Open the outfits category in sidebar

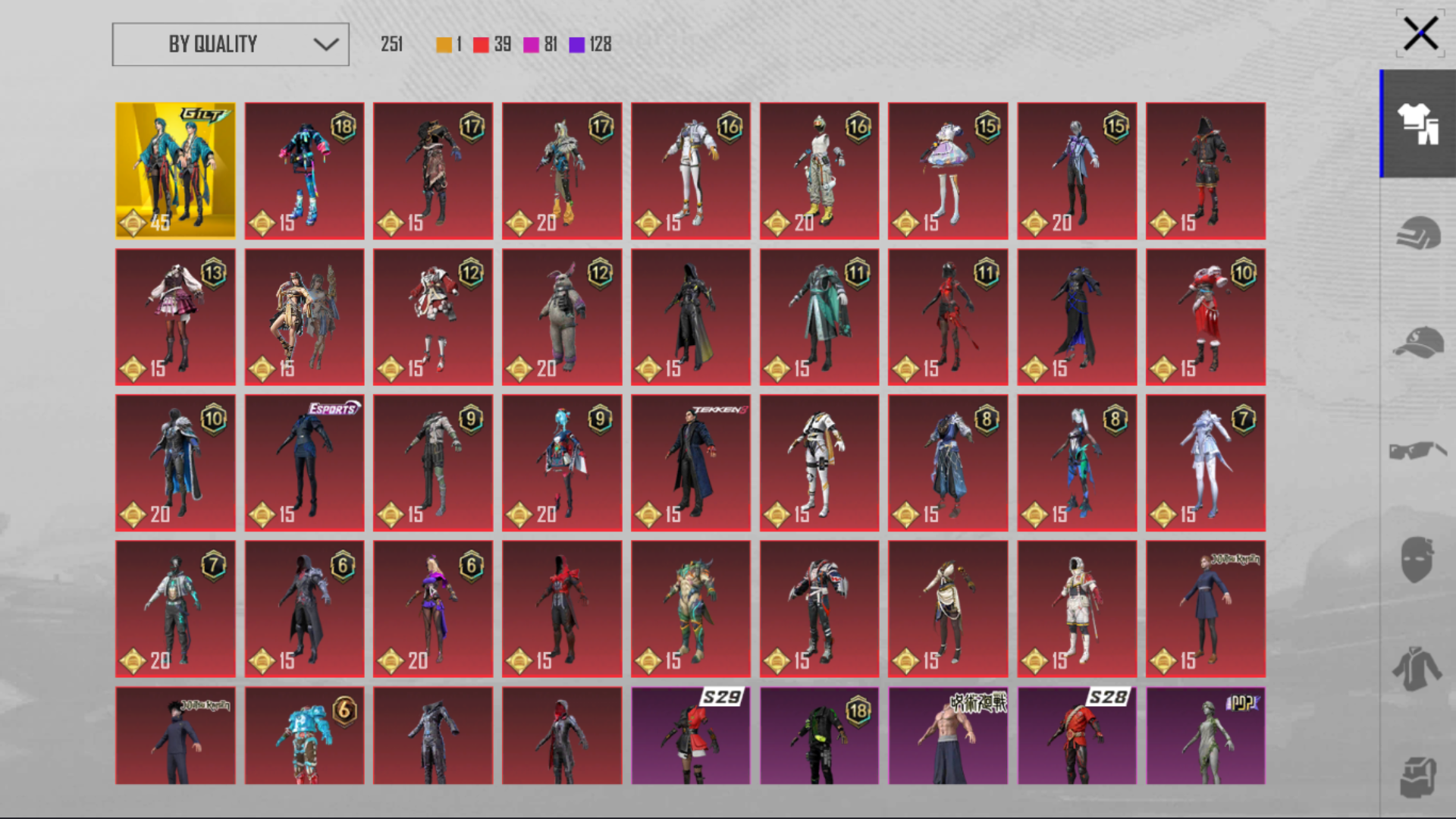pos(1417,124)
